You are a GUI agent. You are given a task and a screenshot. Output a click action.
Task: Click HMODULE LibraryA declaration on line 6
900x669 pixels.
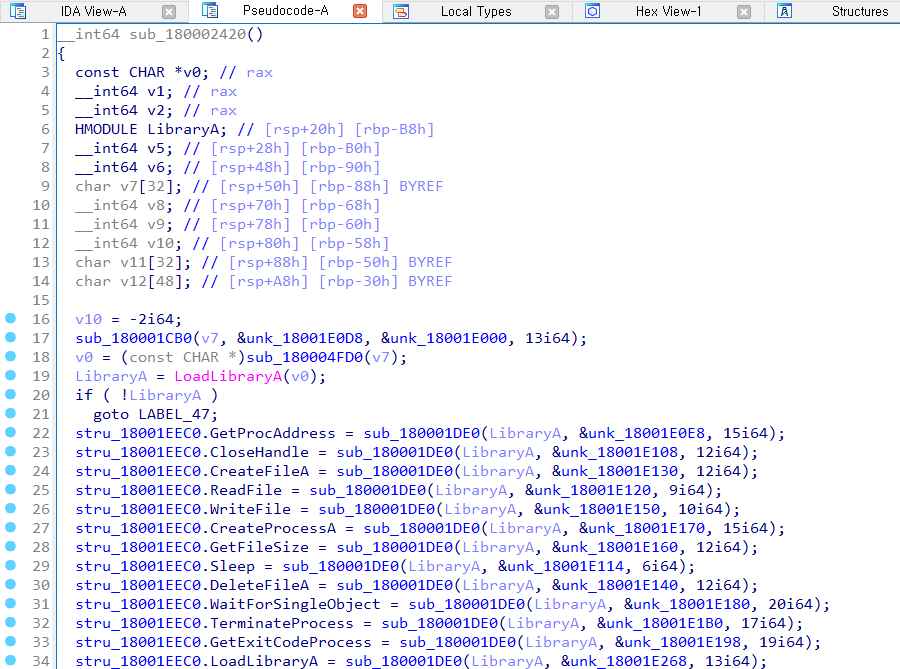151,130
